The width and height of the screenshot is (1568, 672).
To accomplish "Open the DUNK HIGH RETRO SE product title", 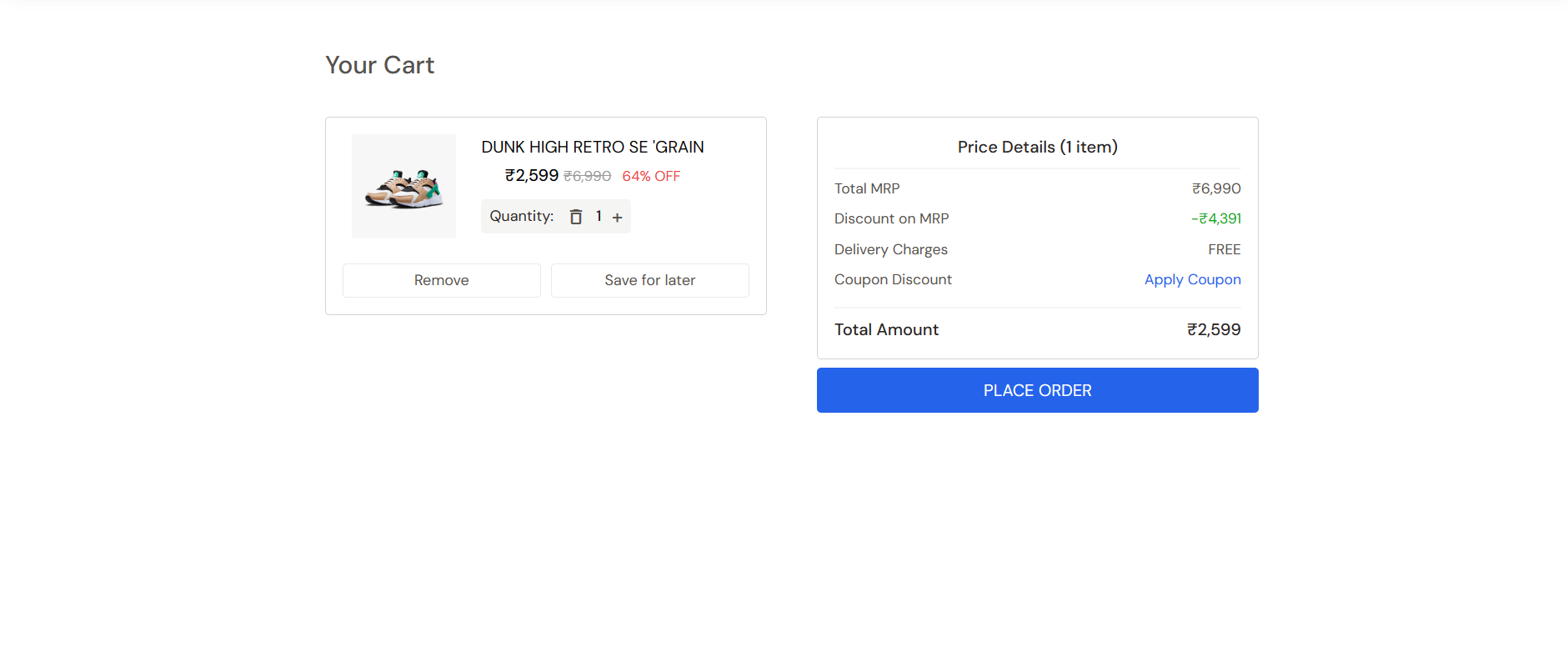I will pyautogui.click(x=593, y=147).
